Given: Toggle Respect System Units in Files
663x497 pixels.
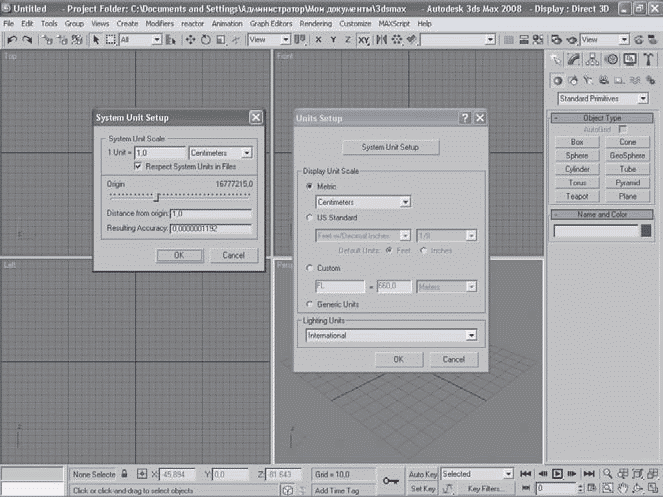Looking at the screenshot, I should (138, 165).
